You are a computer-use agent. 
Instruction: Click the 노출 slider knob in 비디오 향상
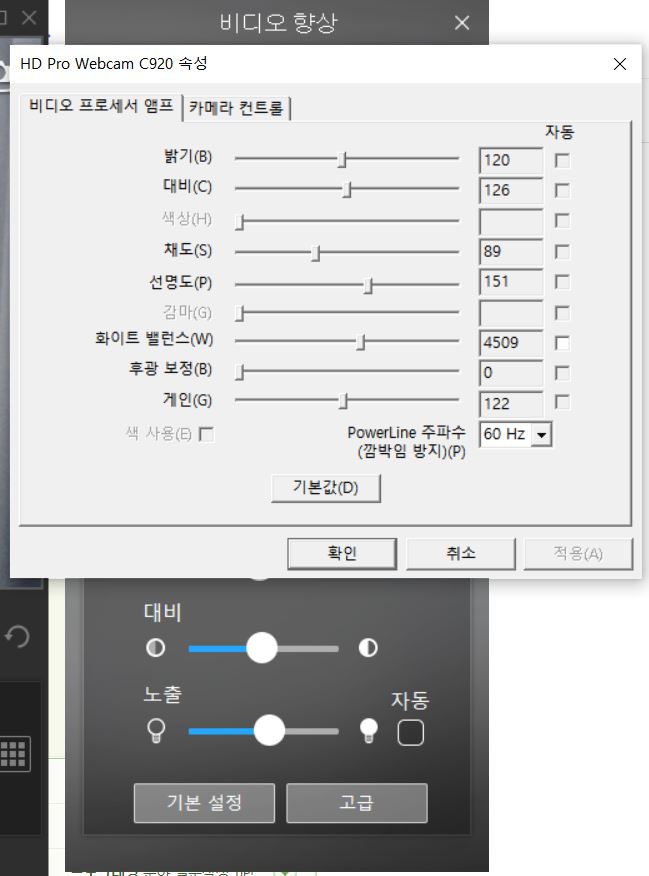coord(269,730)
